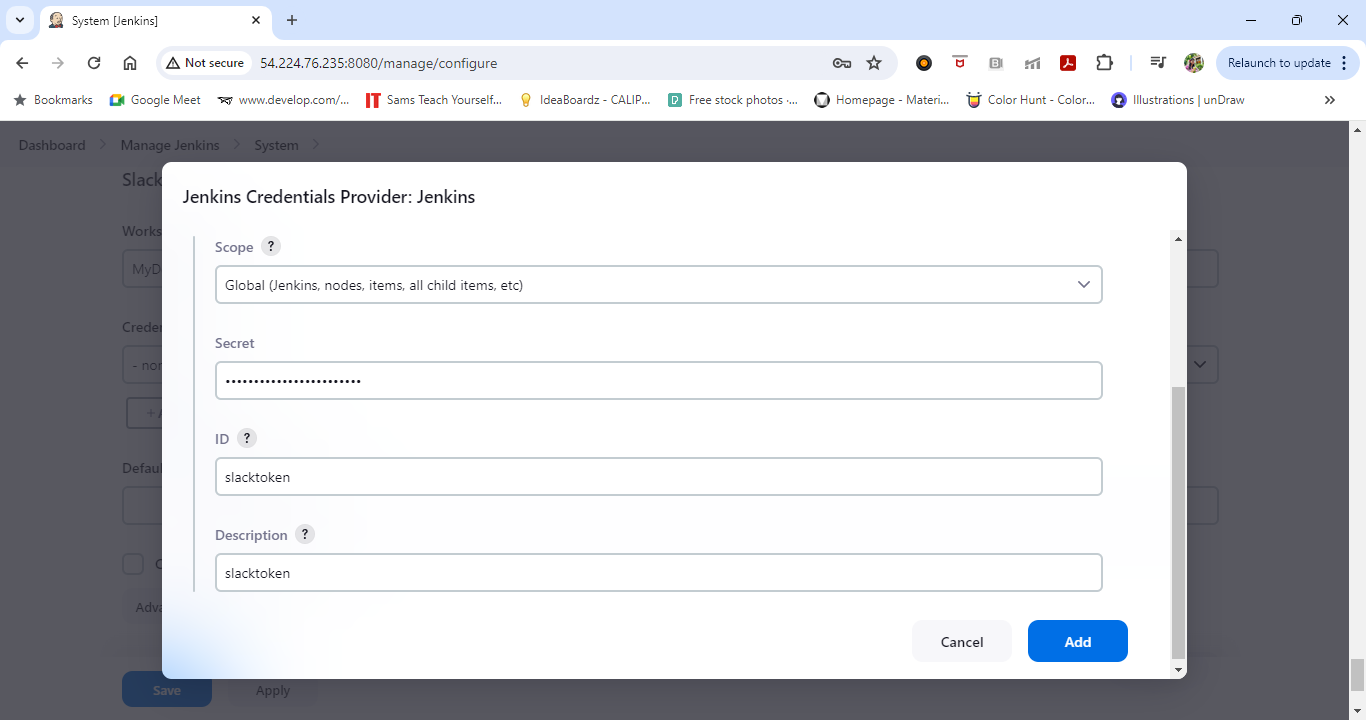Image resolution: width=1366 pixels, height=720 pixels.
Task: Minimize the Chrome window
Action: (x=1251, y=20)
